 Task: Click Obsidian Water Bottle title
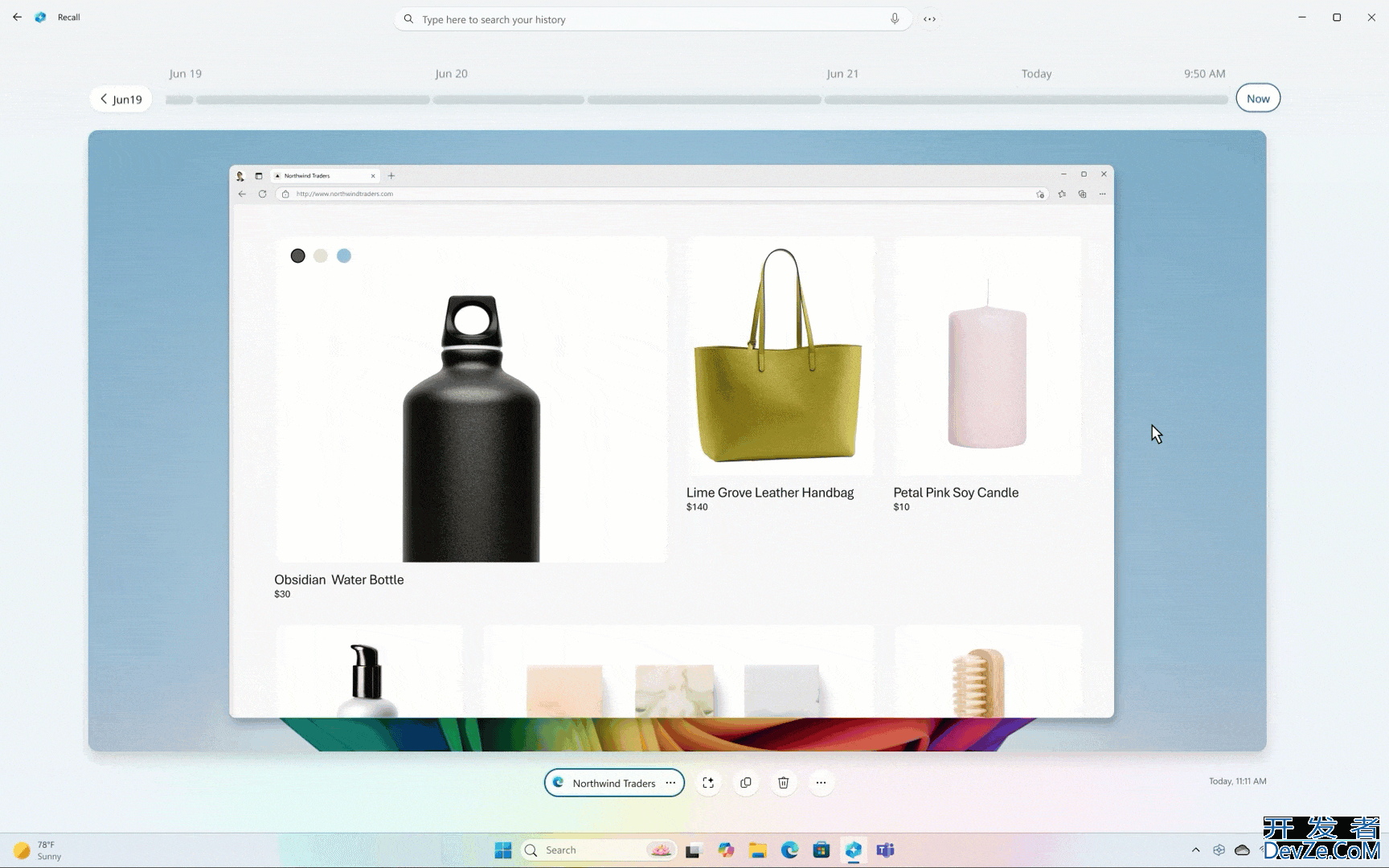point(339,579)
